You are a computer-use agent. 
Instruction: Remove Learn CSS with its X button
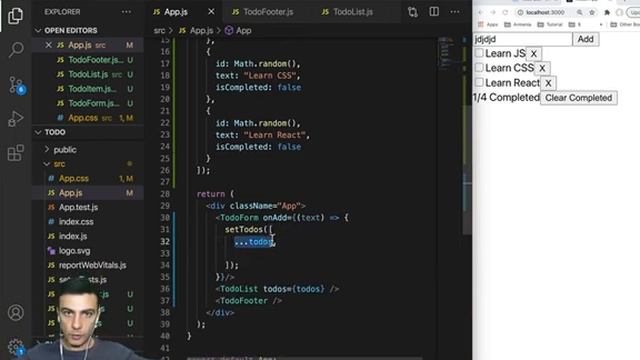point(542,68)
